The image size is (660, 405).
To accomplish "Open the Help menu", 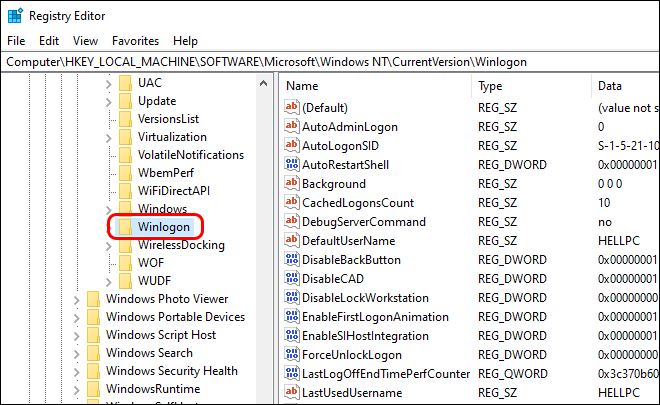I will [185, 41].
